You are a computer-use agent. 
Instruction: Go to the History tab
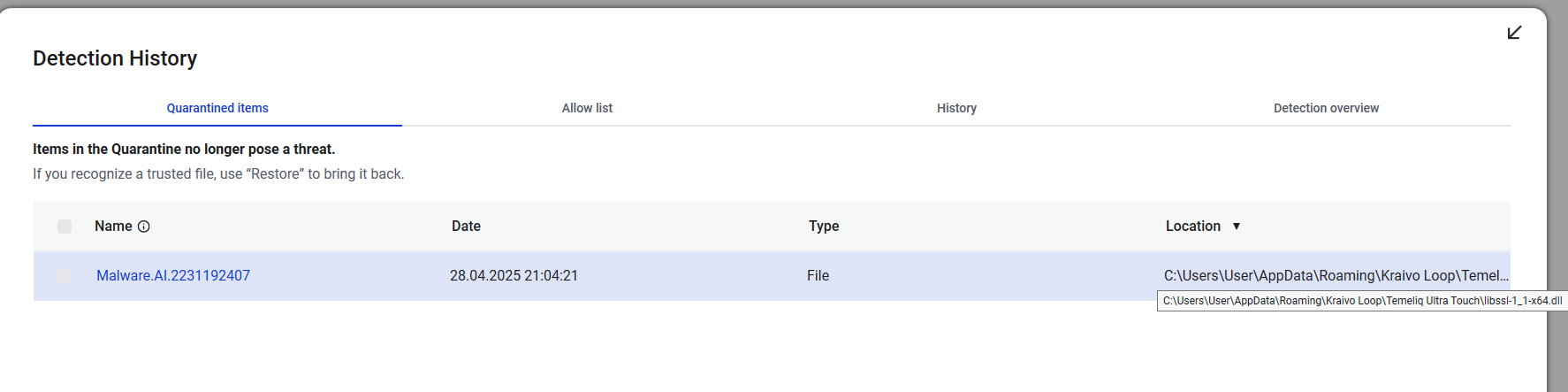956,108
